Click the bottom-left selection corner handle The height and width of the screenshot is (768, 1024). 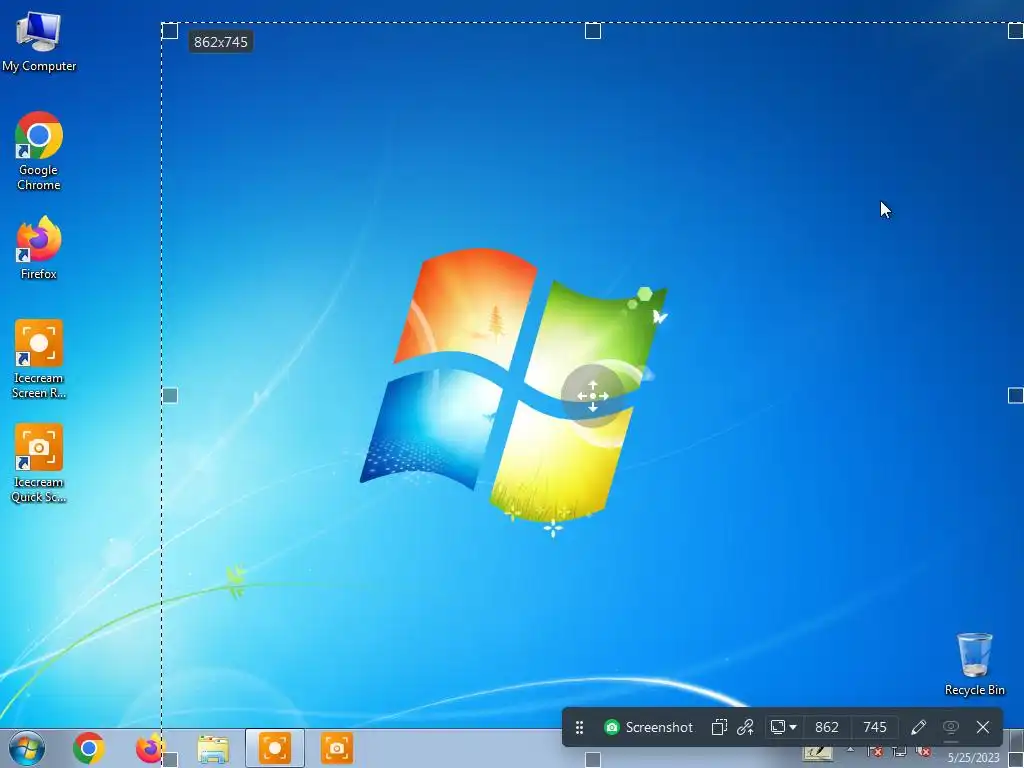170,760
